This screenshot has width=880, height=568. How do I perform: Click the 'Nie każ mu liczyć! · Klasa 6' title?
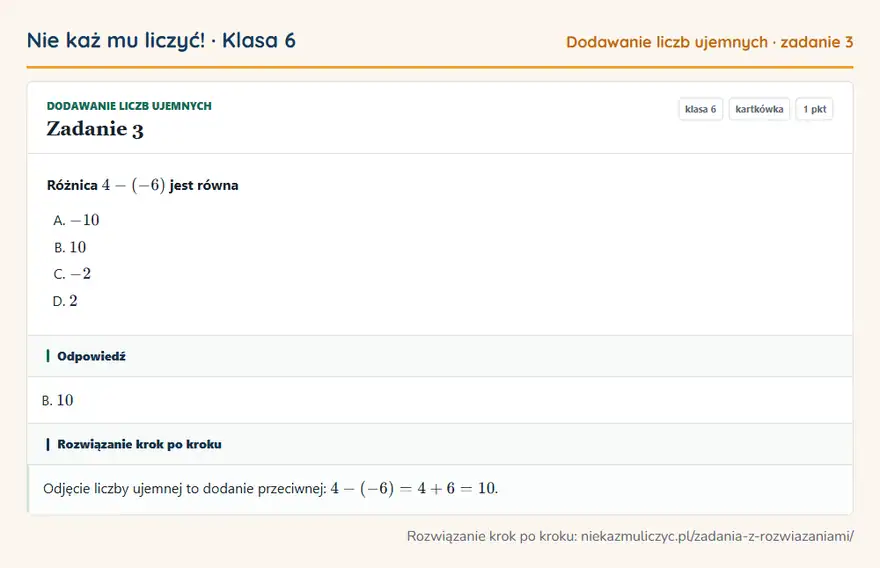coord(161,40)
